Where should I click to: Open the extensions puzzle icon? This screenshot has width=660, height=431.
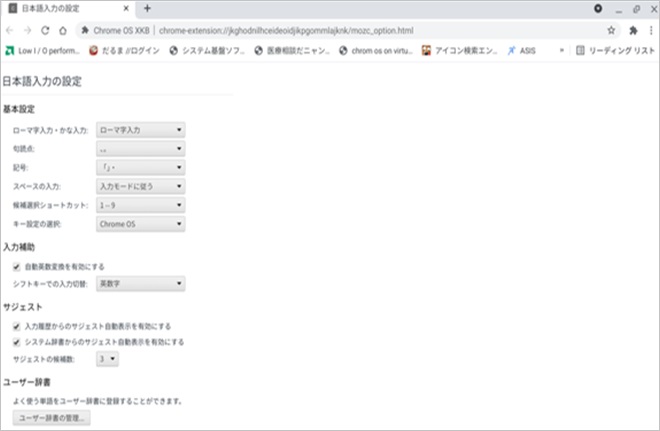click(x=633, y=30)
